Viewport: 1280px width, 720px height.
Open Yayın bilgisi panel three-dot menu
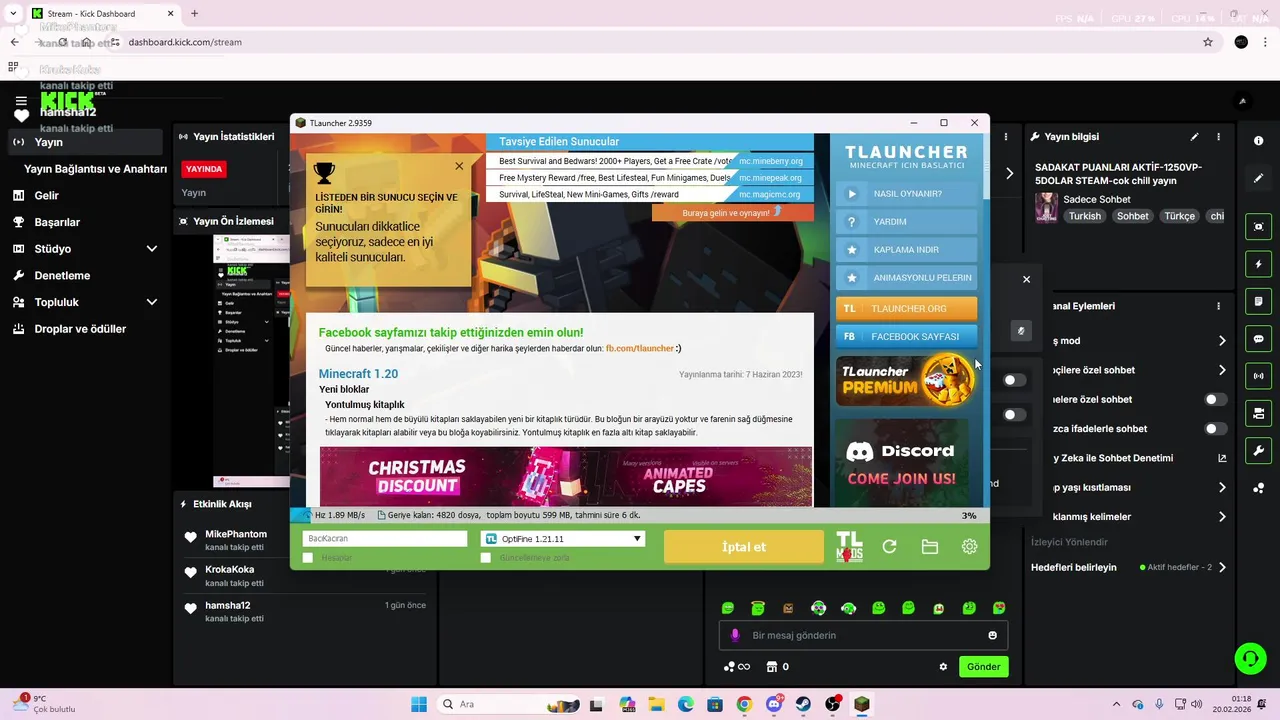pos(1218,137)
